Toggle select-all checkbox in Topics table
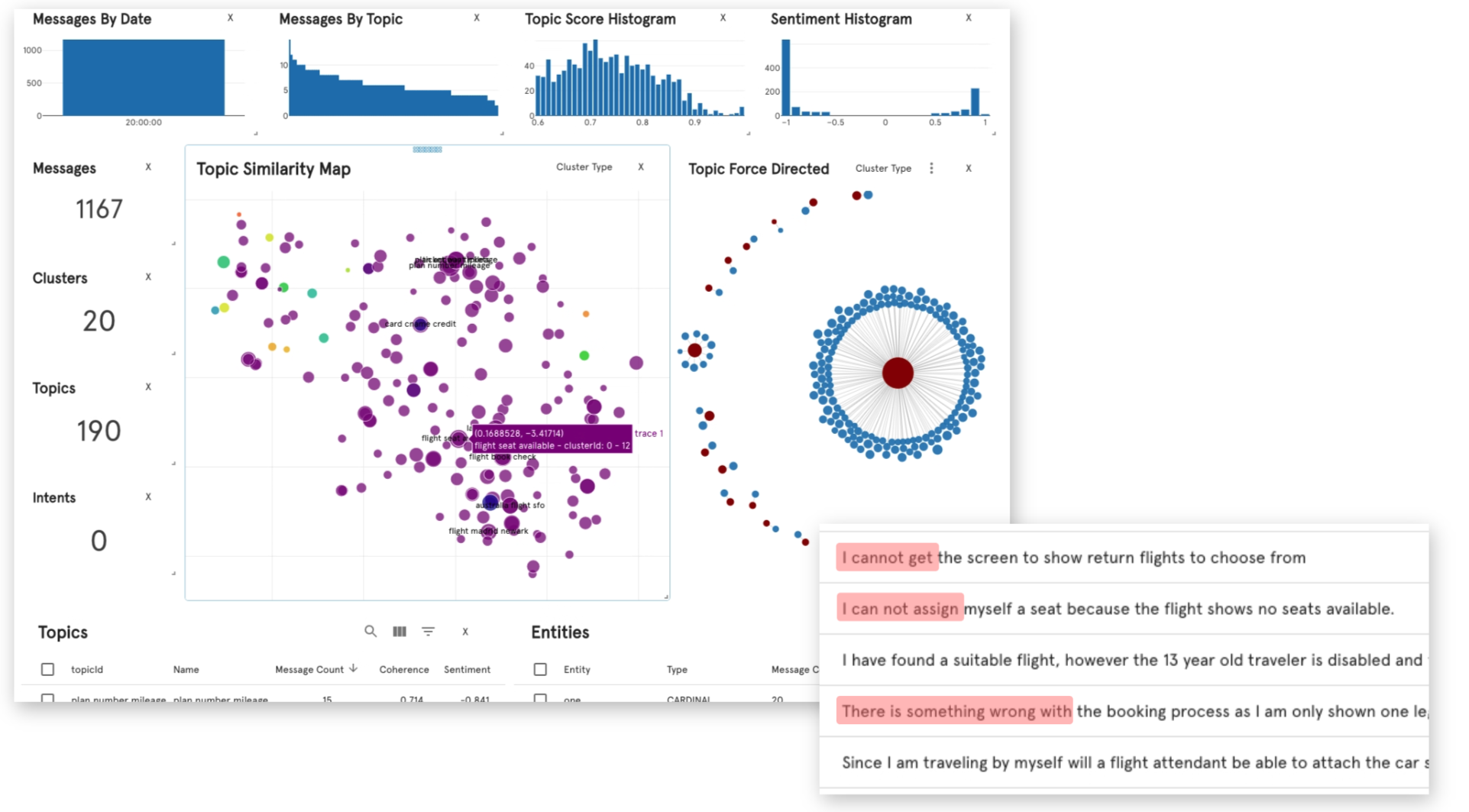The height and width of the screenshot is (812, 1469). click(47, 669)
